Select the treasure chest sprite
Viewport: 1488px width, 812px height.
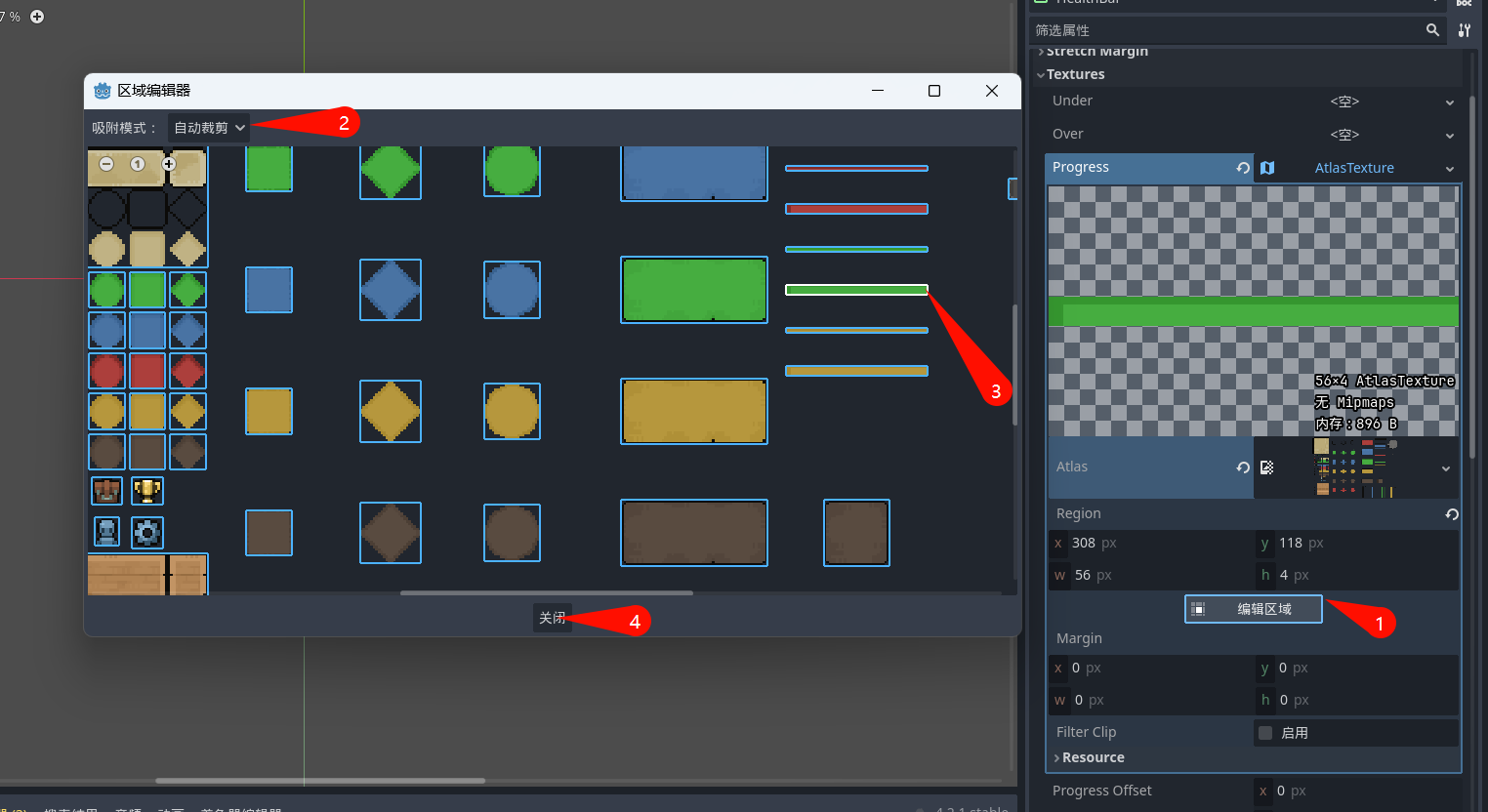(106, 490)
